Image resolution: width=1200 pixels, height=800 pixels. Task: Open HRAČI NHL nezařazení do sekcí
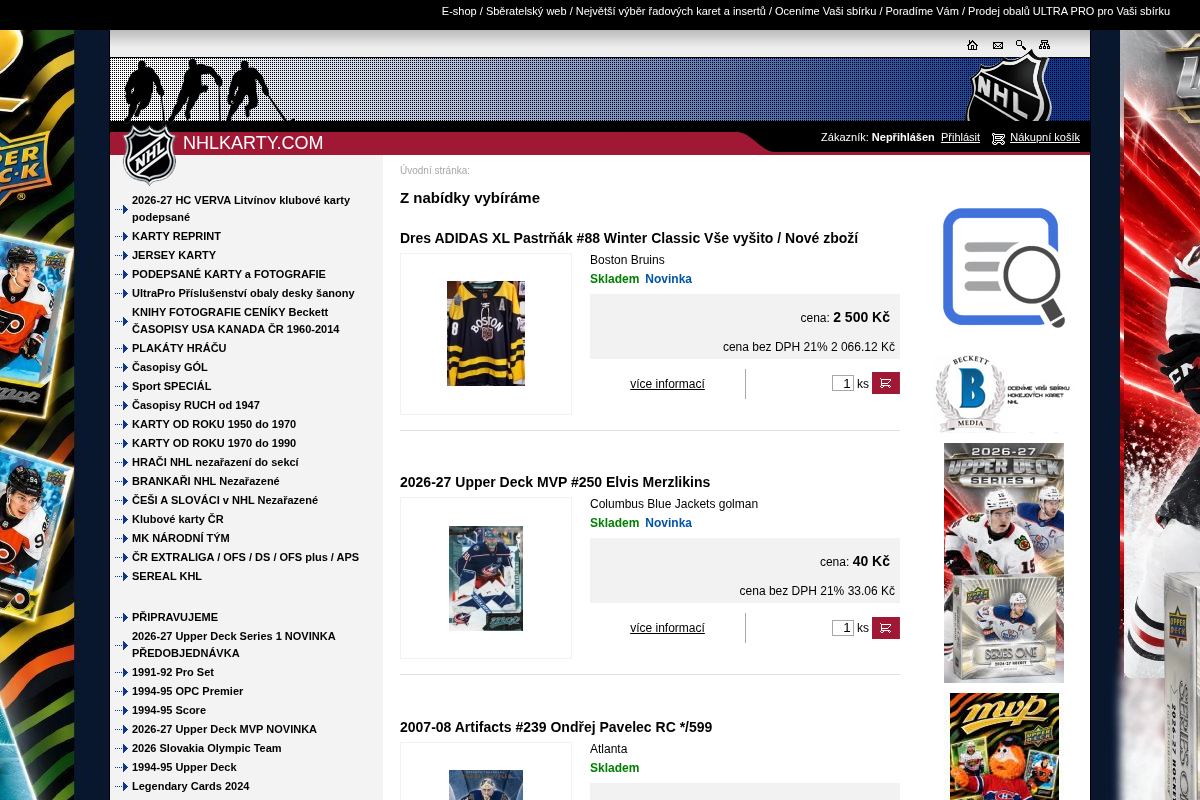click(215, 462)
